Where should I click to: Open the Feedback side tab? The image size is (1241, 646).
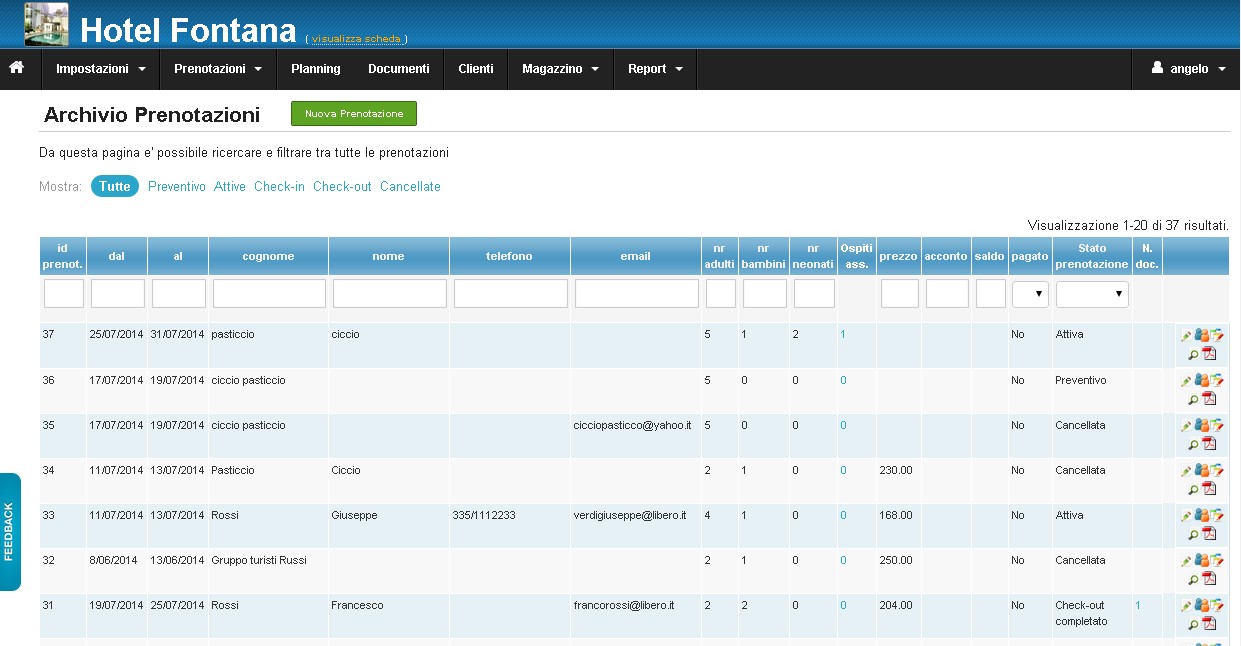tap(10, 531)
